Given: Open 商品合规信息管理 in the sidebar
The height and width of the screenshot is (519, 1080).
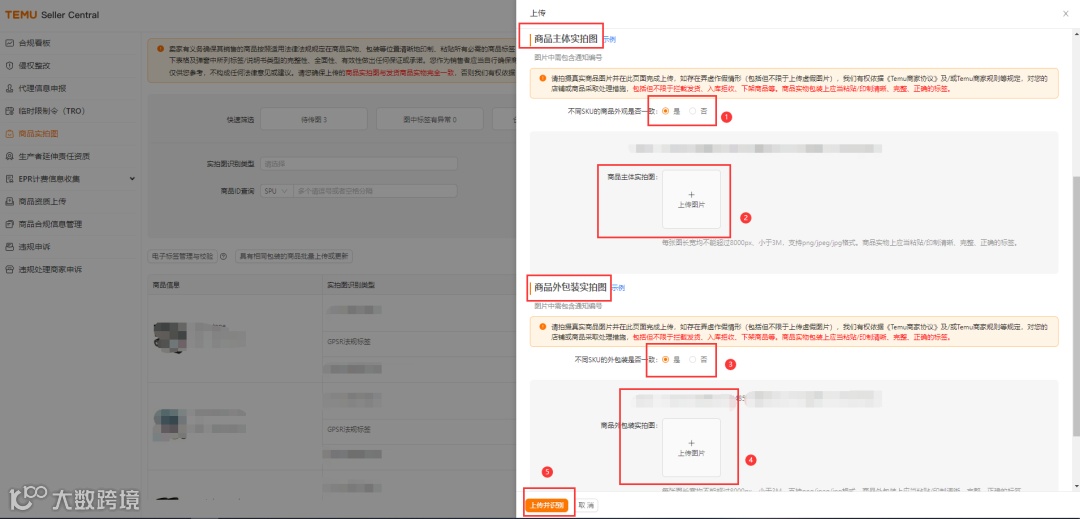Looking at the screenshot, I should tap(50, 224).
